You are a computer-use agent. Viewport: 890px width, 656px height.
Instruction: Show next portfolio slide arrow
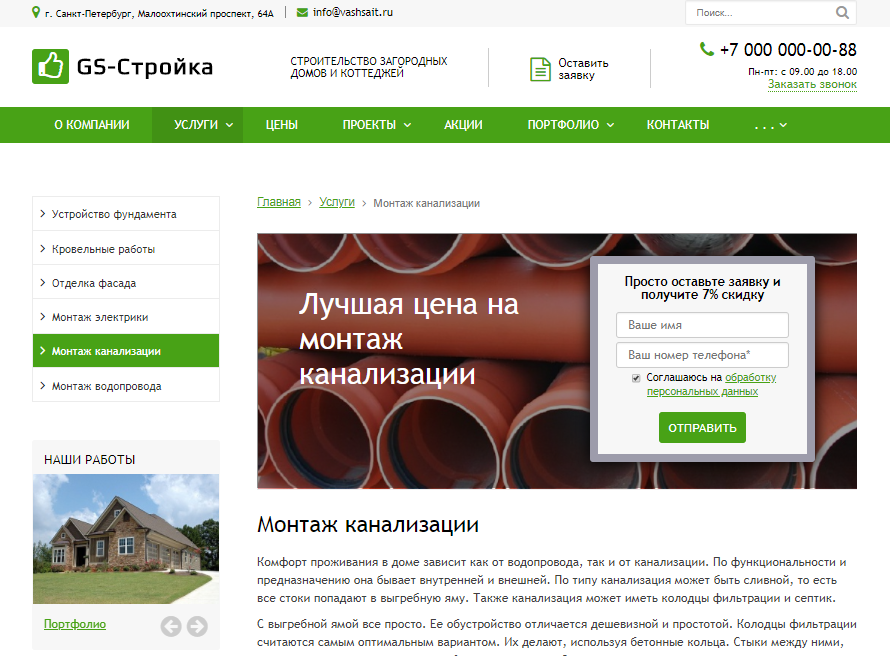pos(197,626)
